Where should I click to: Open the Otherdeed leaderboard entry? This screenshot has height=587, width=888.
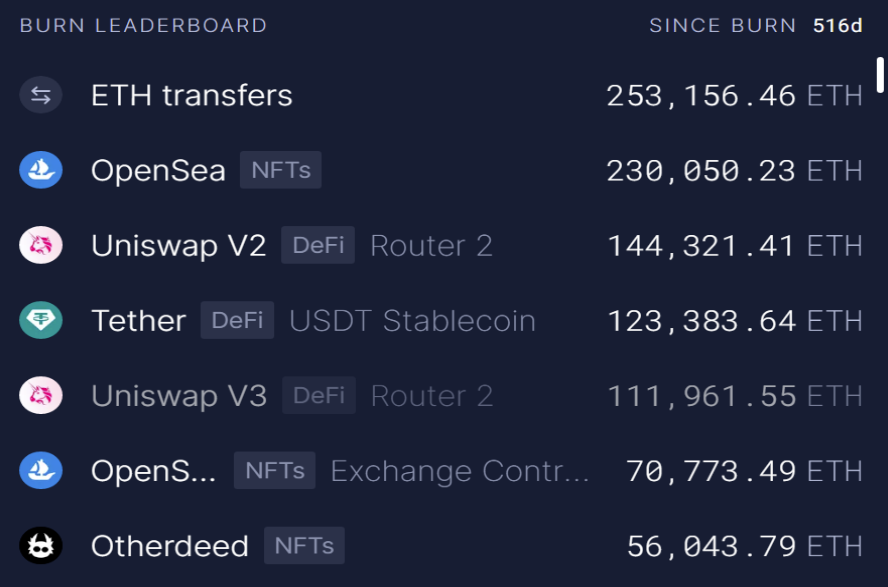click(441, 546)
